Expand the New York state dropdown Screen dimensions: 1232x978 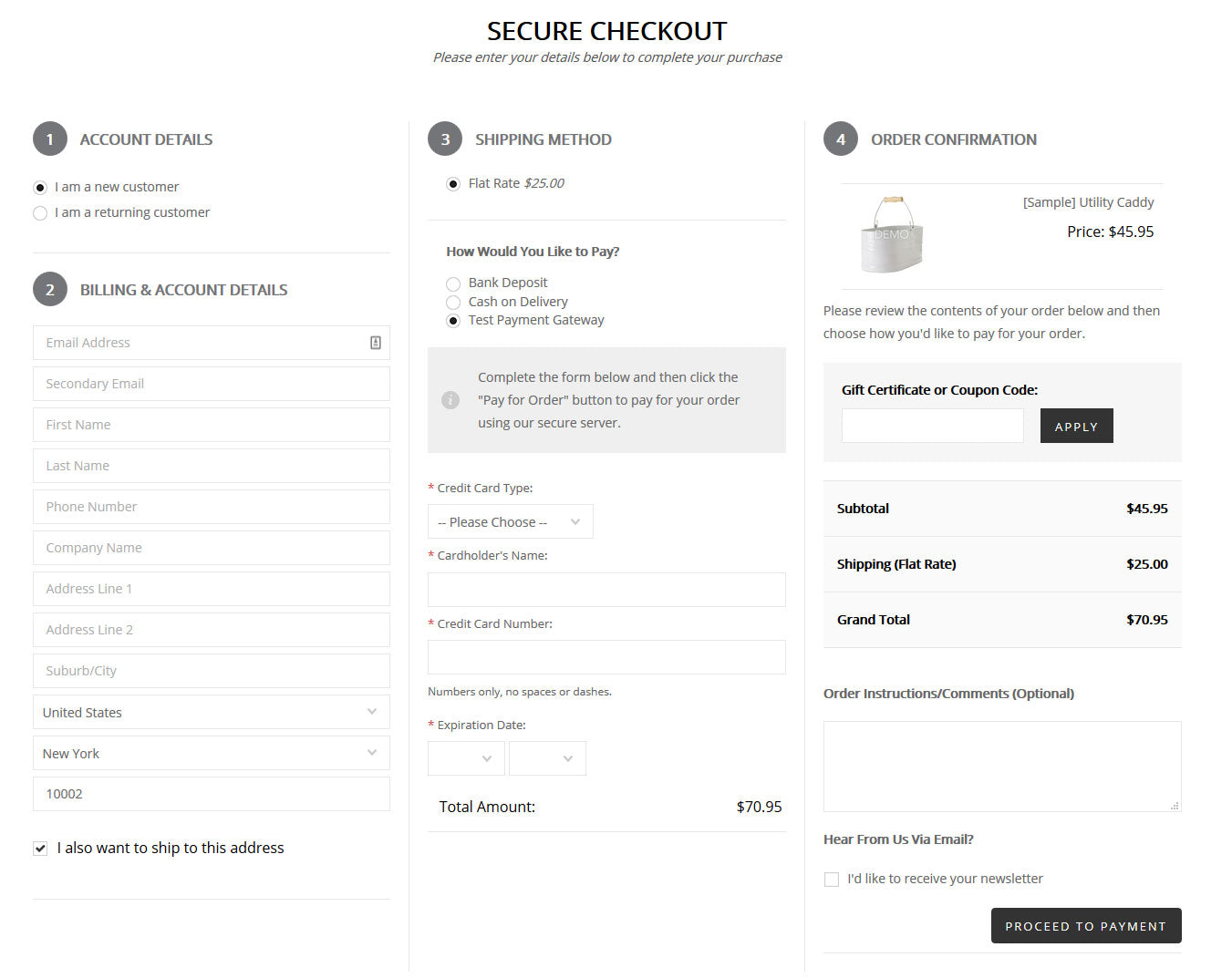tap(211, 754)
